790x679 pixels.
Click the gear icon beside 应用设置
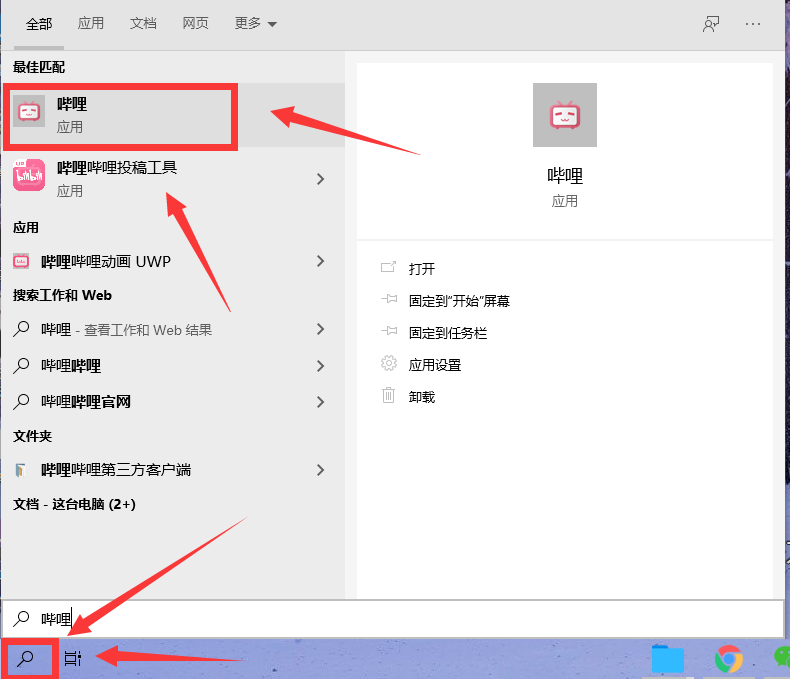(x=388, y=363)
